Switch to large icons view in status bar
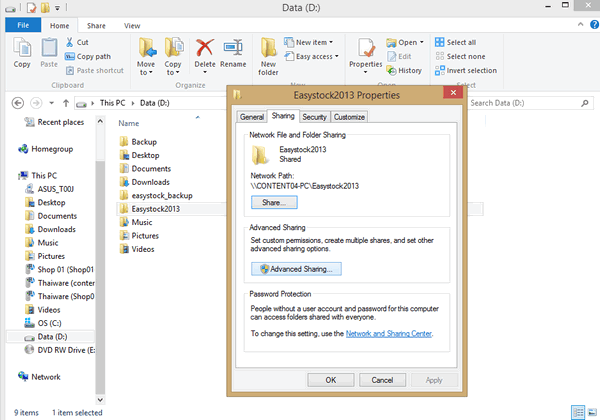600x420 pixels. tap(592, 412)
